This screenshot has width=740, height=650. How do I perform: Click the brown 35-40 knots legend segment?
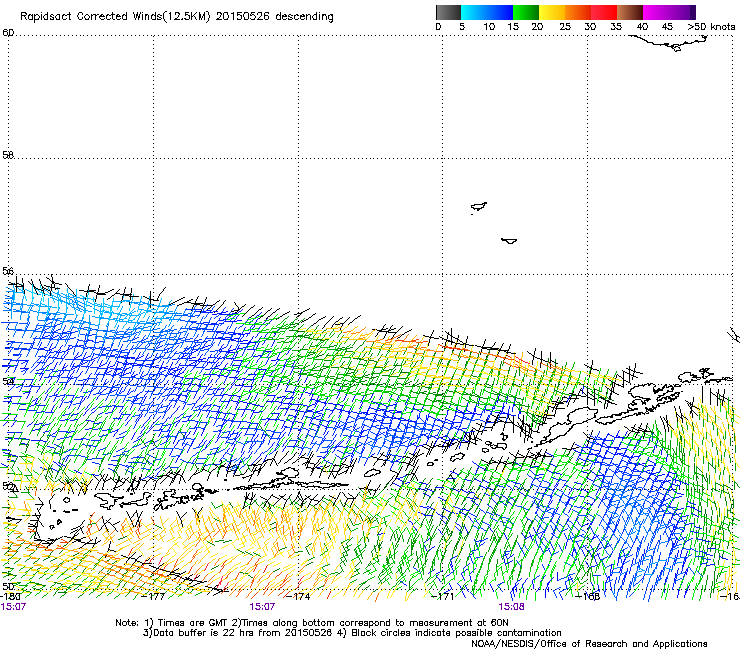(629, 12)
